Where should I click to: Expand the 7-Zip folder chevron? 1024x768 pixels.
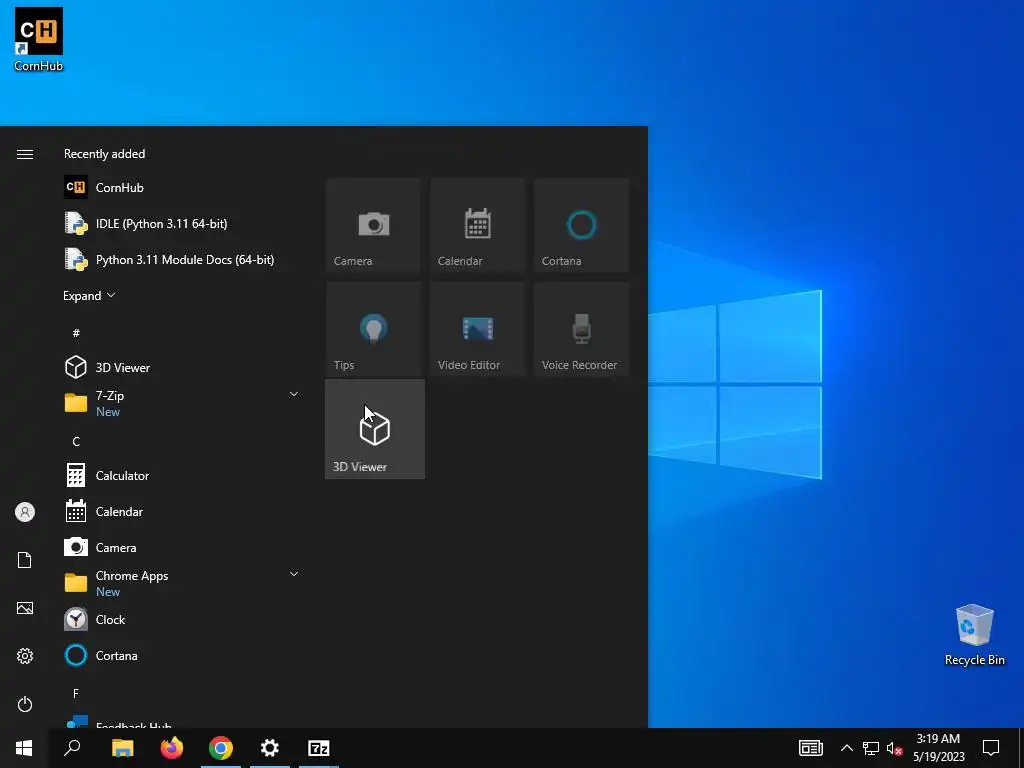tap(294, 394)
